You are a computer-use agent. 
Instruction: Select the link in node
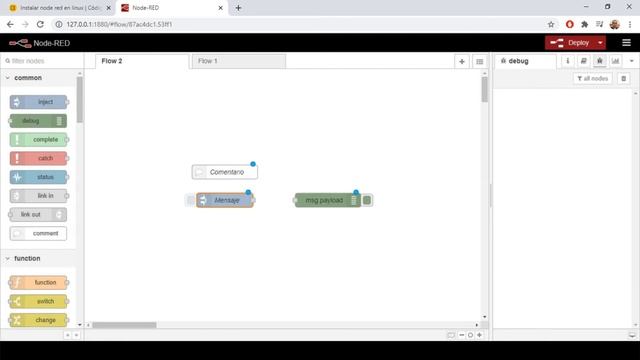(x=39, y=196)
